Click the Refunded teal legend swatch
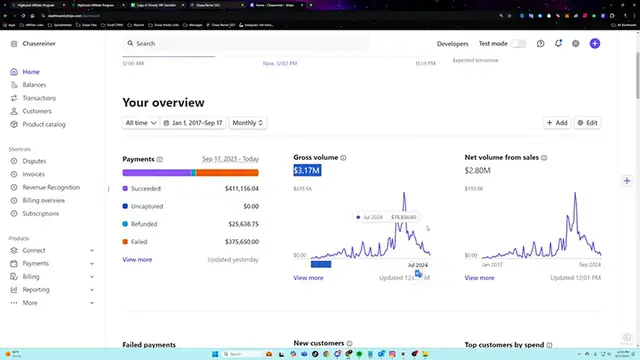 coord(125,224)
